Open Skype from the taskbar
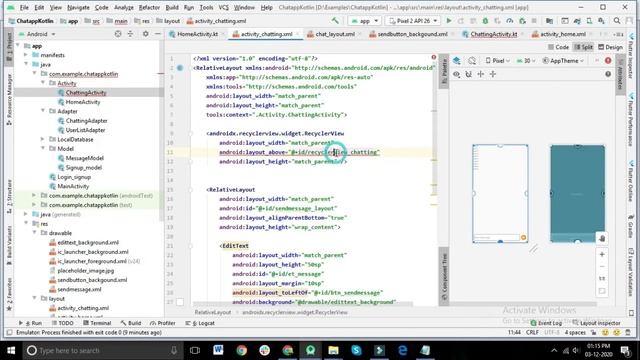640x360 pixels. coord(356,350)
